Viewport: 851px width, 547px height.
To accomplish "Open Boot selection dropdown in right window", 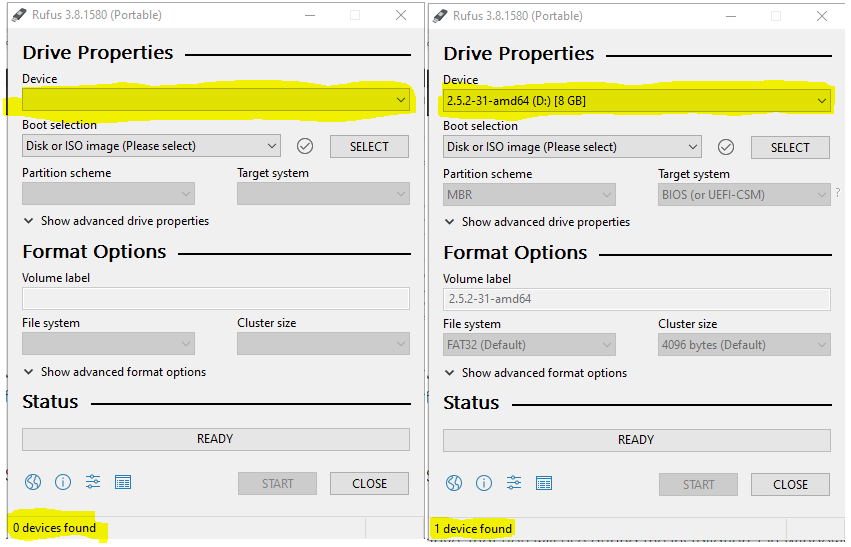I will pos(572,147).
